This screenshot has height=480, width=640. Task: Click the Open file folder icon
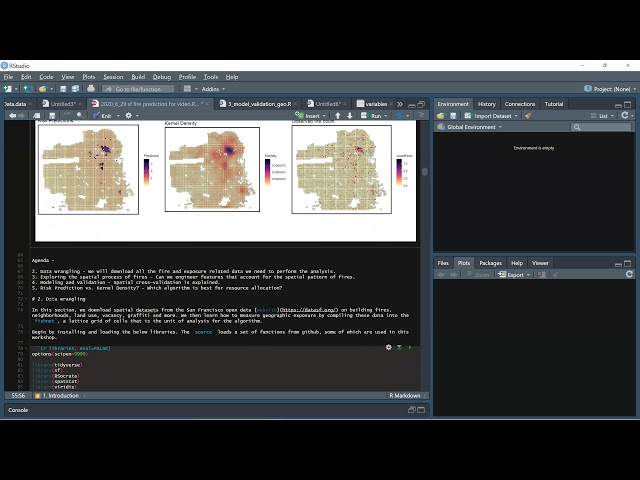[x=42, y=89]
